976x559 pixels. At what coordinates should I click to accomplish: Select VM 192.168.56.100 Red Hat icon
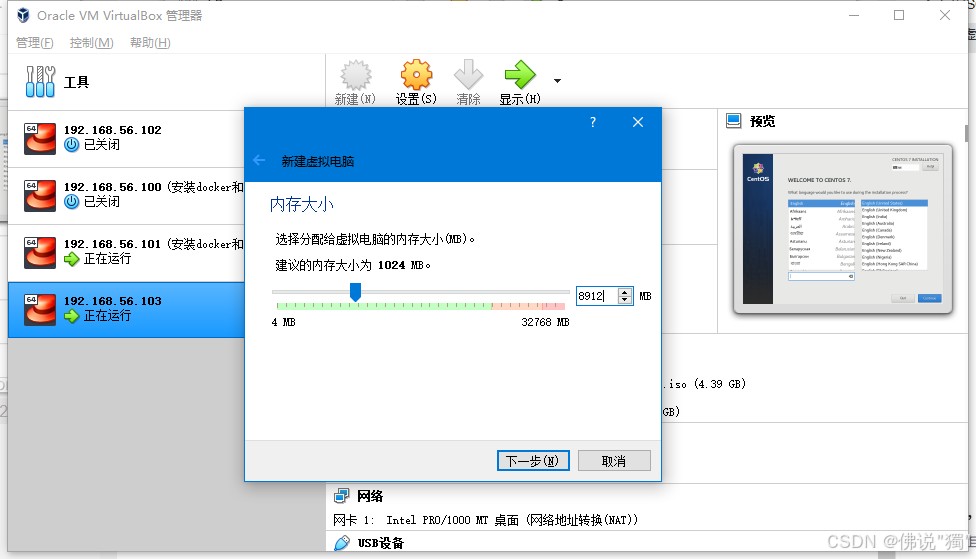[40, 195]
